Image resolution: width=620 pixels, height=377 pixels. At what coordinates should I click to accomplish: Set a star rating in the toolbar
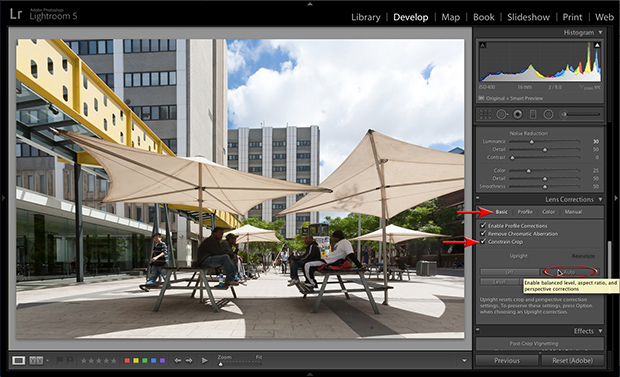pyautogui.click(x=98, y=360)
